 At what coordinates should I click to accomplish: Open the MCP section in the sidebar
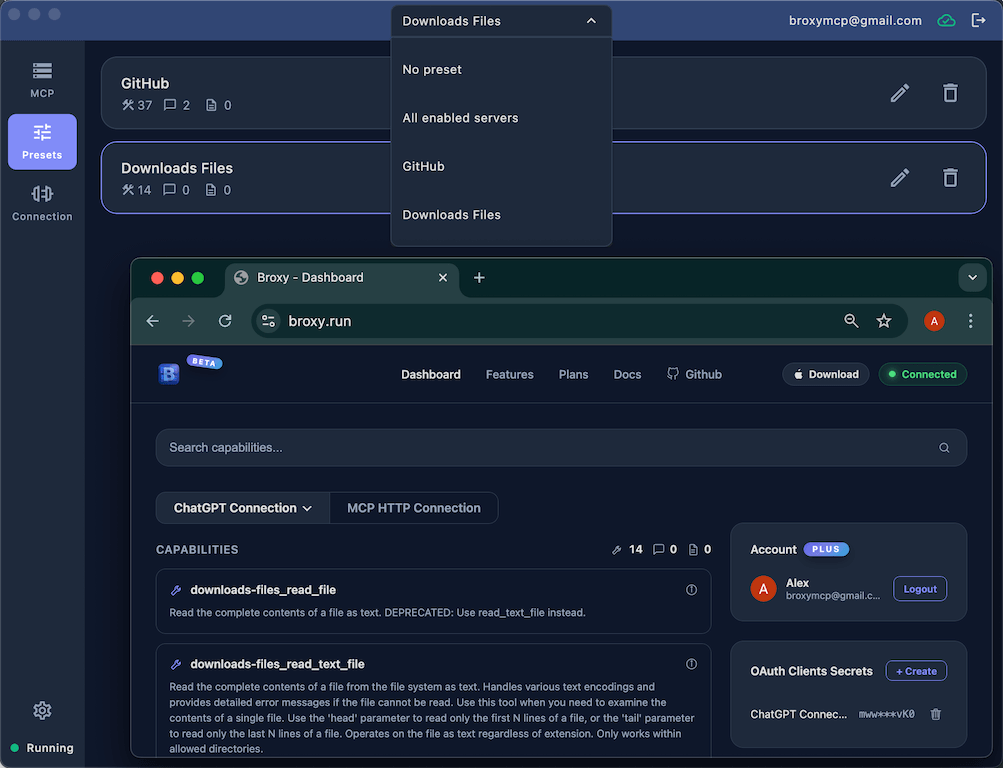click(41, 78)
